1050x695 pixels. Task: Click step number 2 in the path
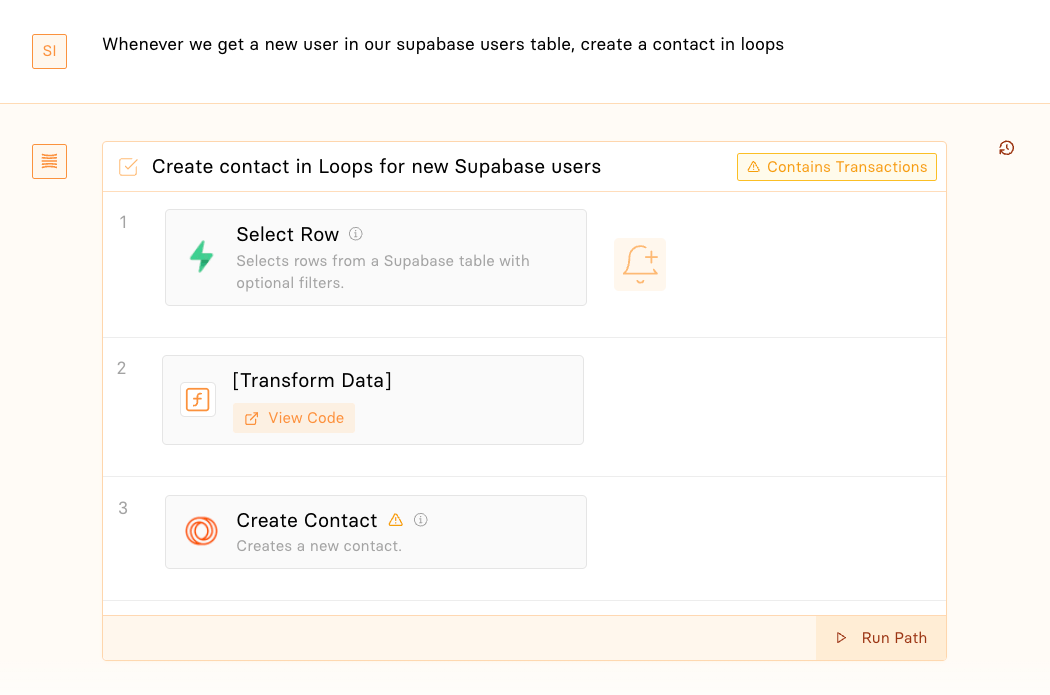(x=122, y=368)
